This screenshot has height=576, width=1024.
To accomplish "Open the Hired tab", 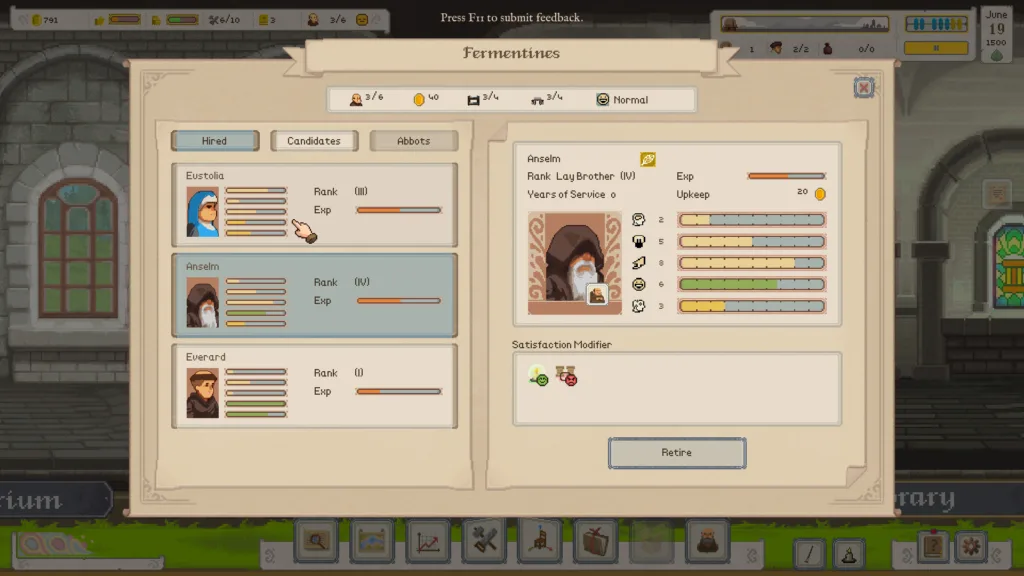I will point(215,140).
